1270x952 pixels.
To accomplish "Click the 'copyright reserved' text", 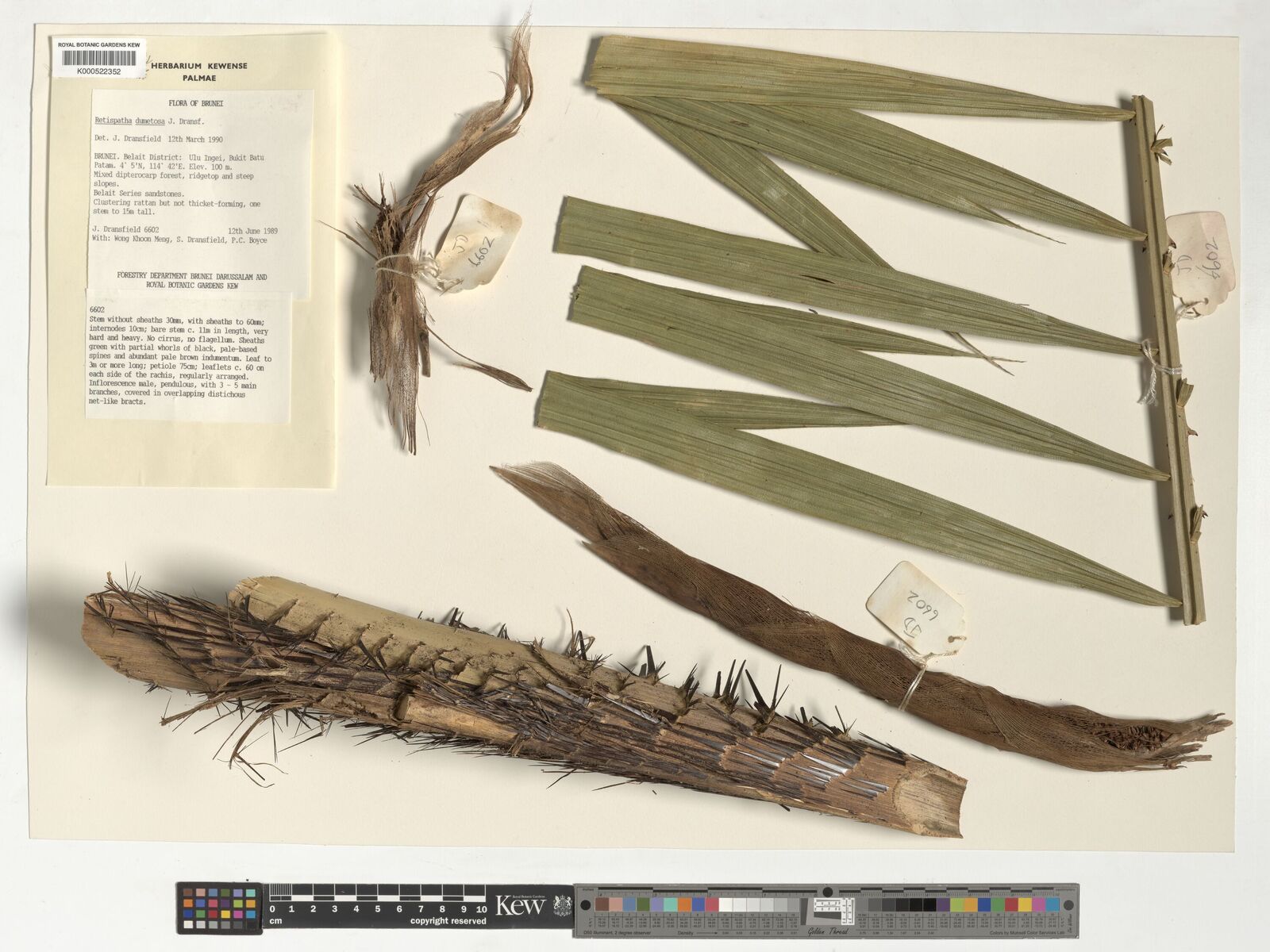I will (448, 921).
